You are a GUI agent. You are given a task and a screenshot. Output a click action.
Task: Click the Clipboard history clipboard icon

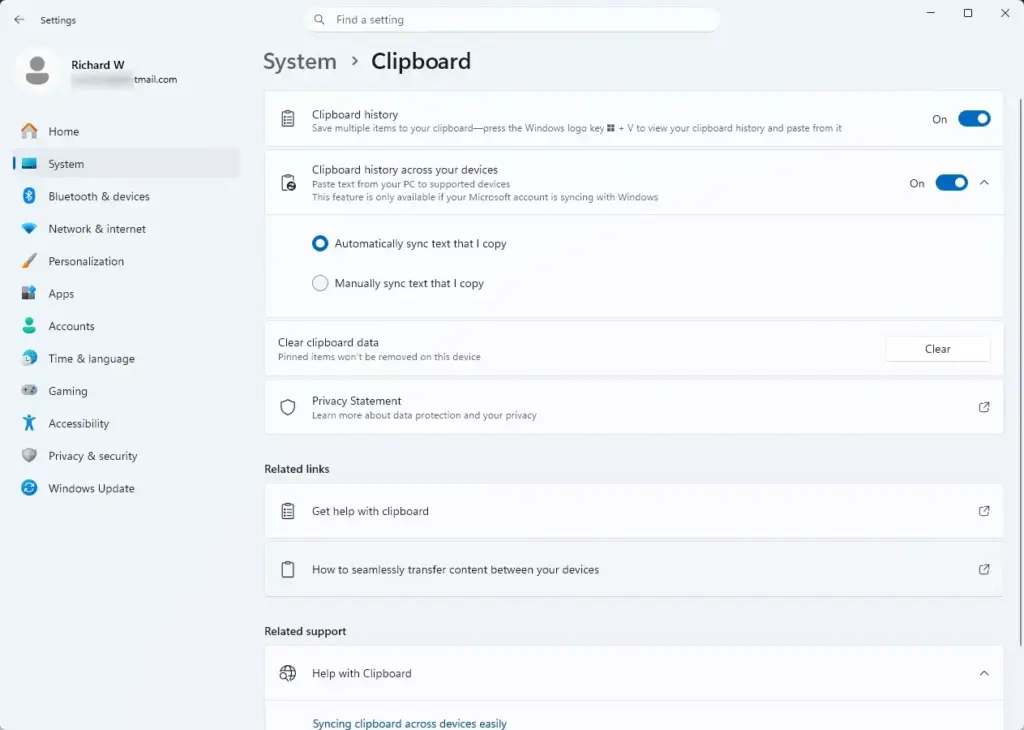click(288, 119)
